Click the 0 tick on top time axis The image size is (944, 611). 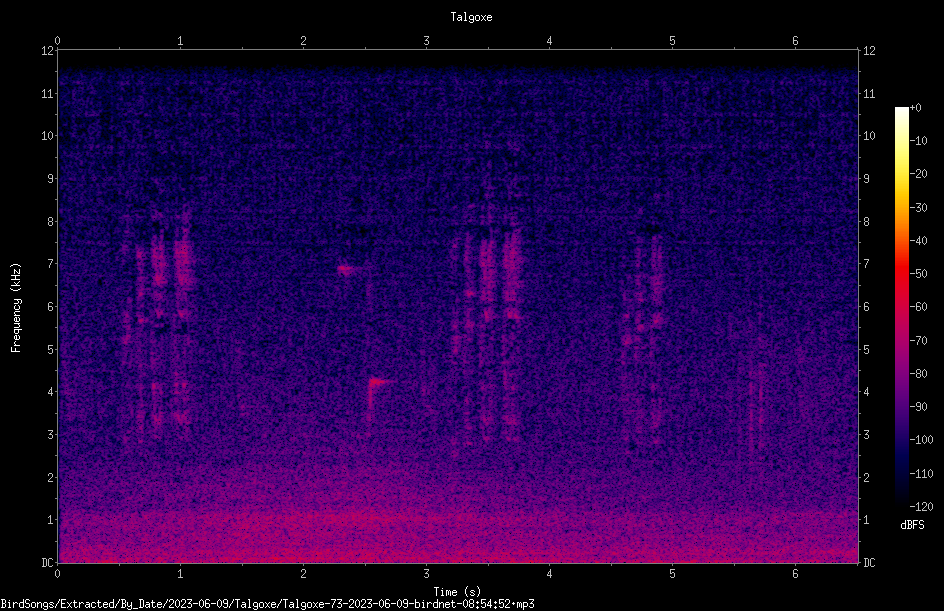(x=58, y=41)
